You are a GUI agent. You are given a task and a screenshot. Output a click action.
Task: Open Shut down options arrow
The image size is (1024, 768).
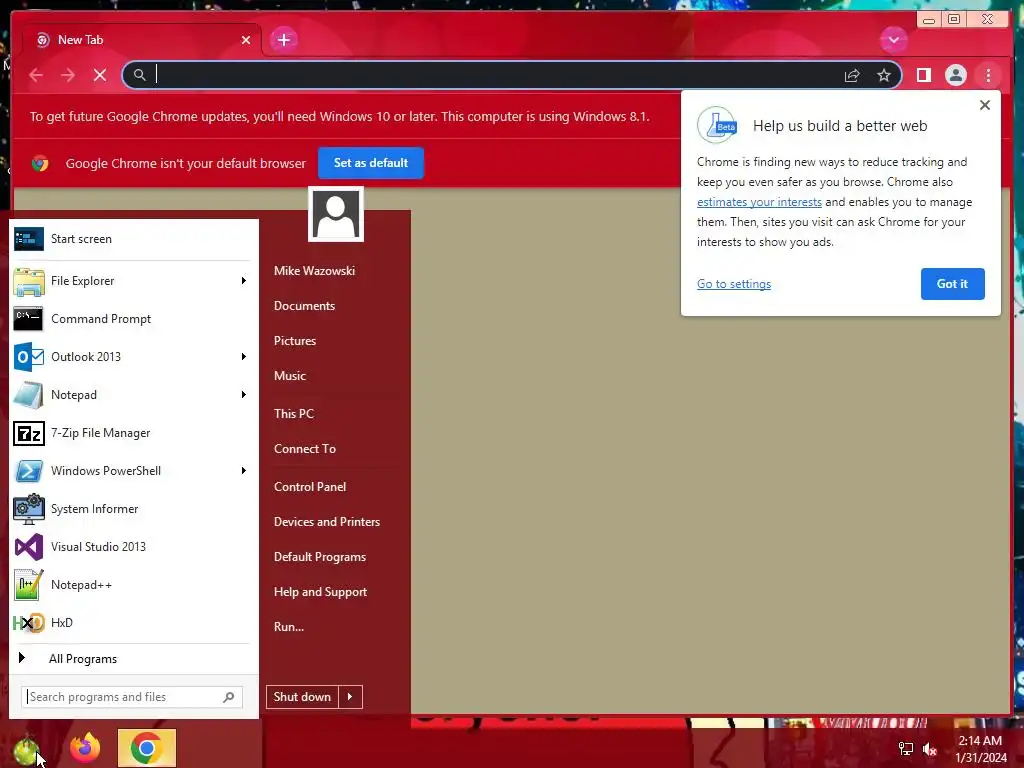pos(350,697)
